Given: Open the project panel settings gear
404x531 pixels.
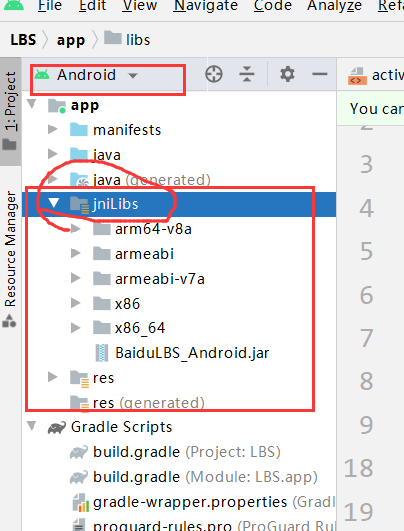Looking at the screenshot, I should pyautogui.click(x=287, y=74).
